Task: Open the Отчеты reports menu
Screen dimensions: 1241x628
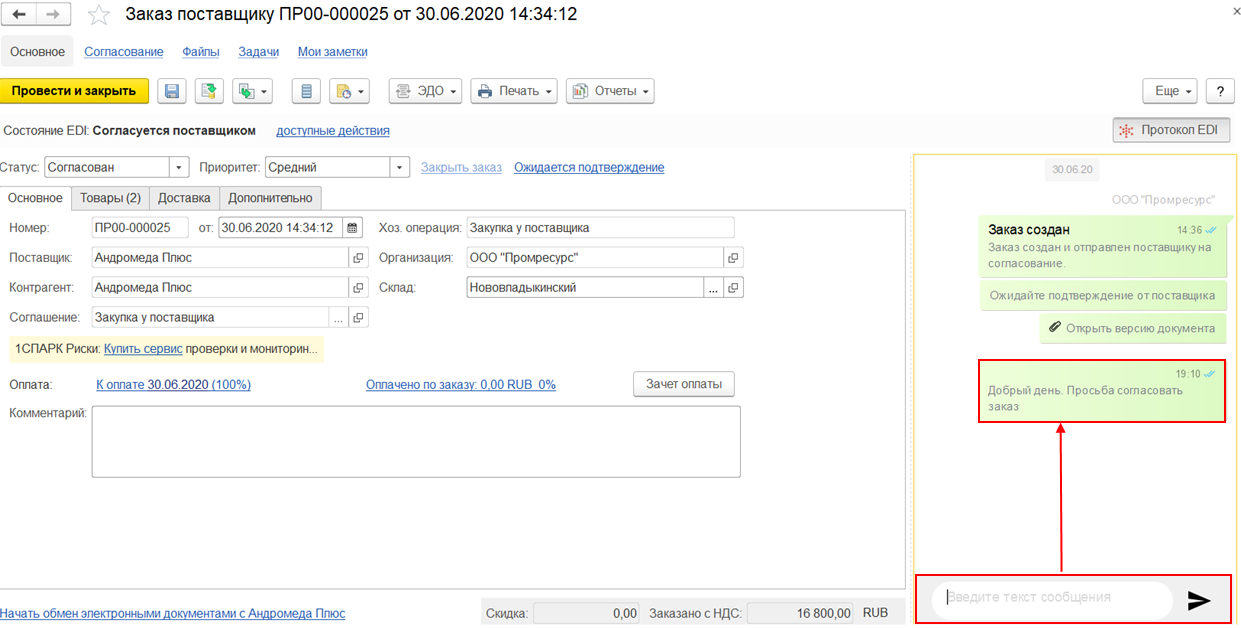Action: click(x=610, y=91)
